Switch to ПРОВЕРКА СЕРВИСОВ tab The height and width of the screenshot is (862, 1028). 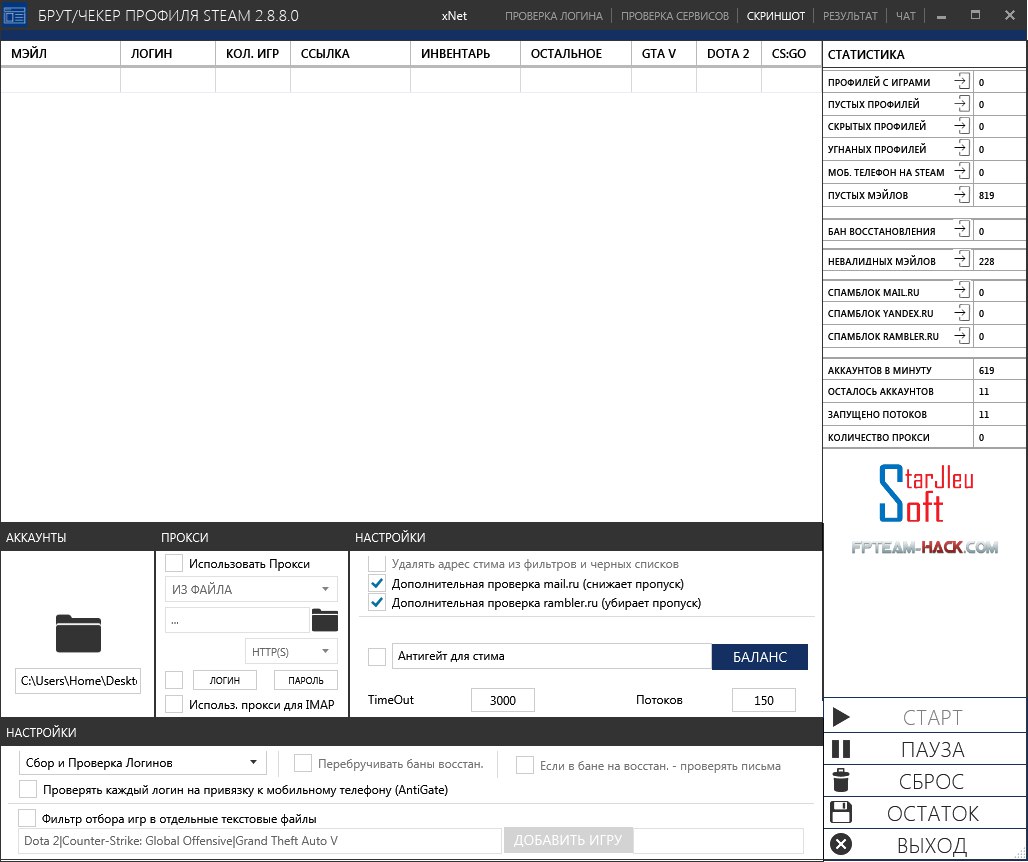[x=675, y=16]
